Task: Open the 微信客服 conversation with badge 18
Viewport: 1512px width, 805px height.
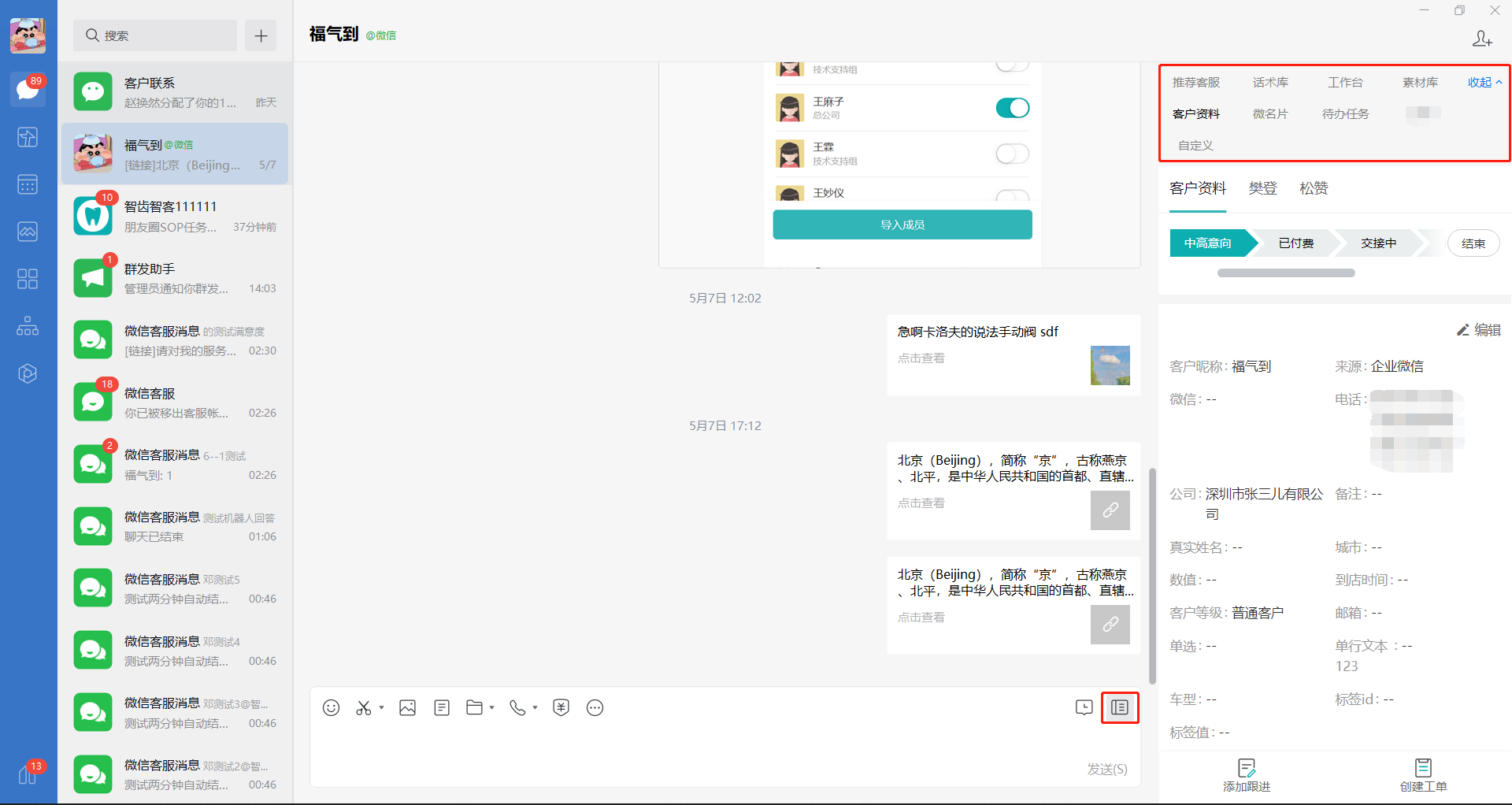Action: click(x=175, y=402)
